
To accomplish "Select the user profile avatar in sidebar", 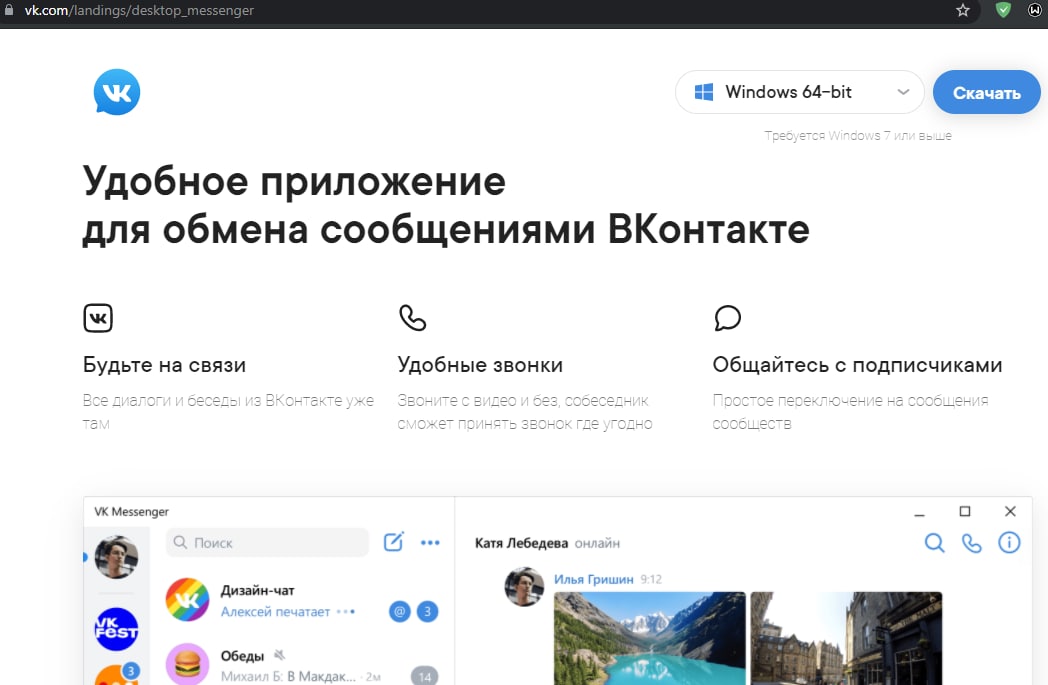I will pyautogui.click(x=116, y=557).
